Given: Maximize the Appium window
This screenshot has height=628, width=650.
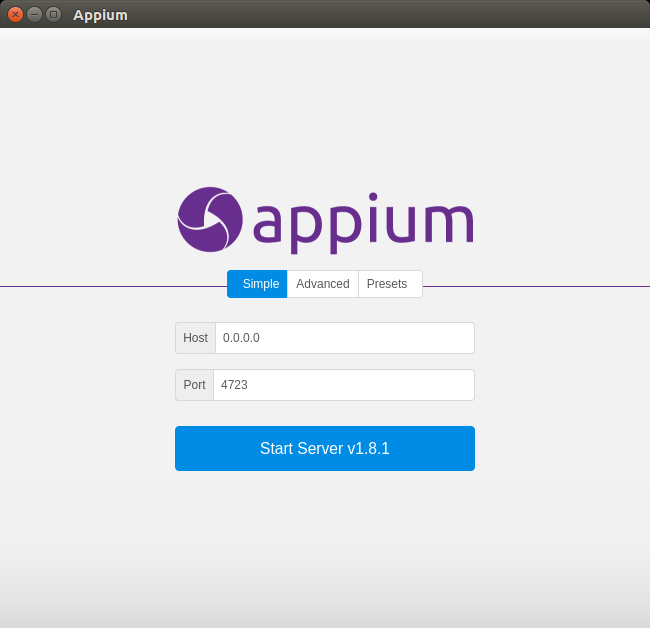Looking at the screenshot, I should [53, 15].
